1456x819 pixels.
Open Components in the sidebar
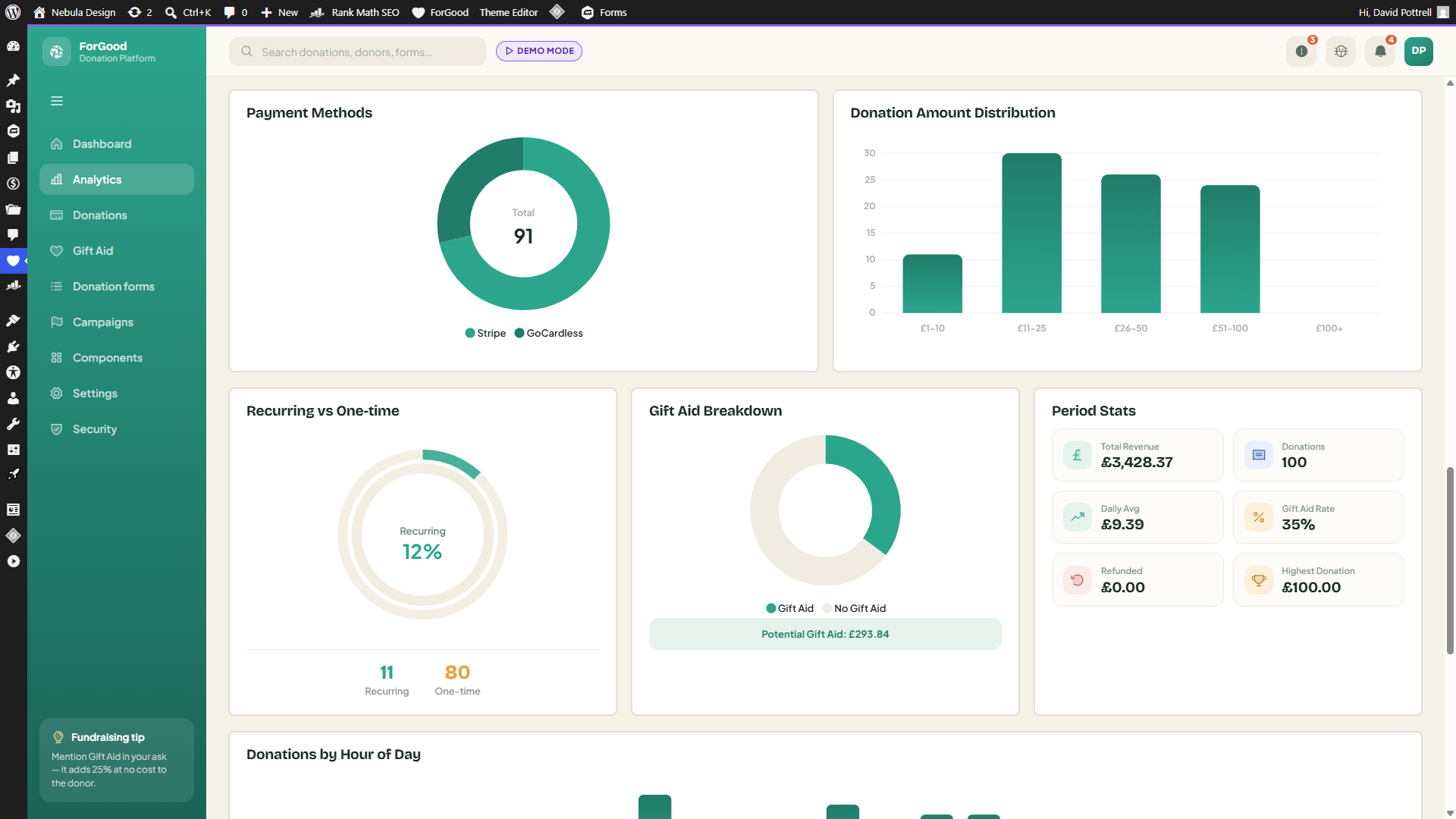117,358
